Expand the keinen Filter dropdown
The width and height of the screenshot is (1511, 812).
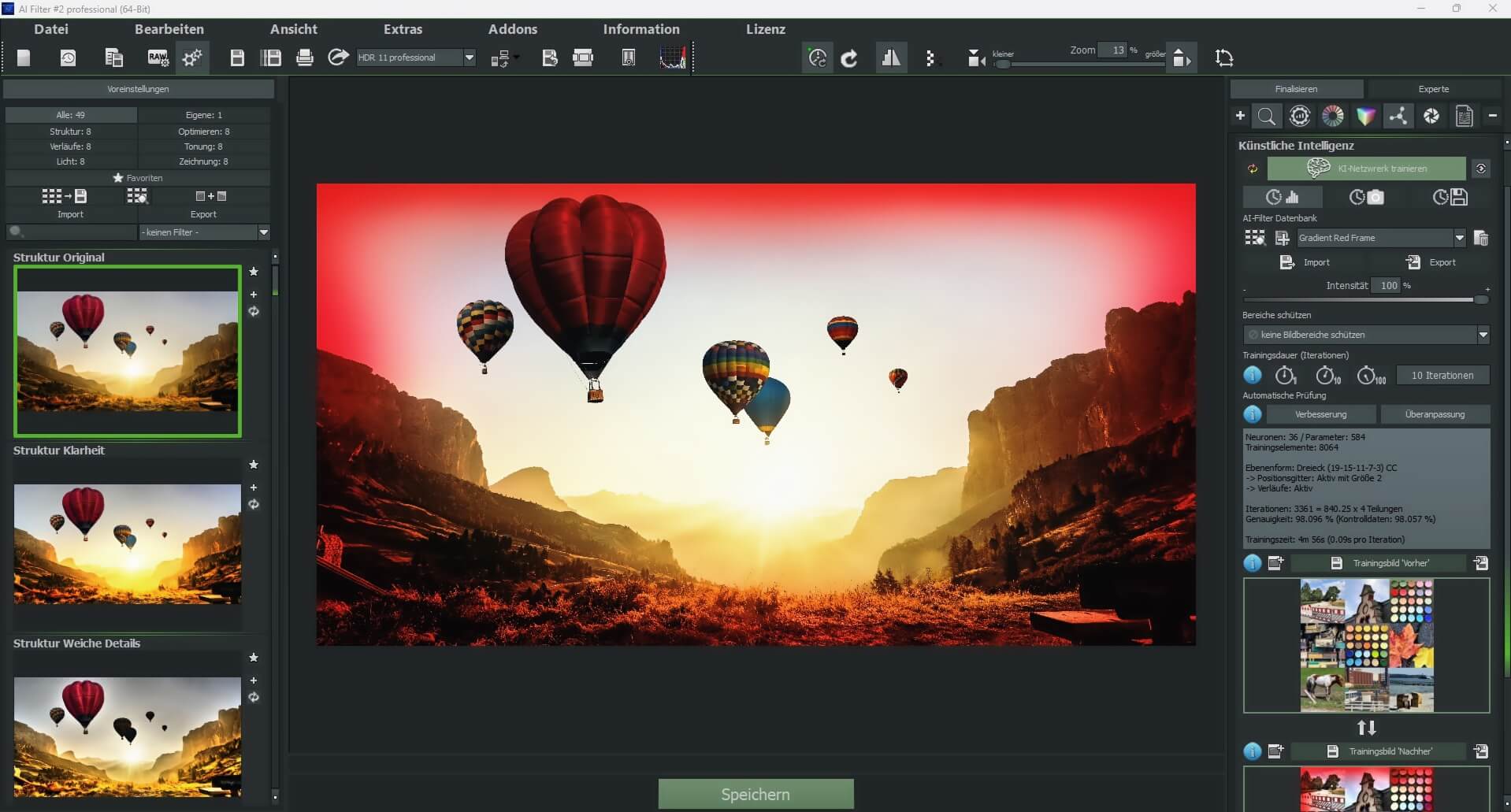tap(264, 232)
